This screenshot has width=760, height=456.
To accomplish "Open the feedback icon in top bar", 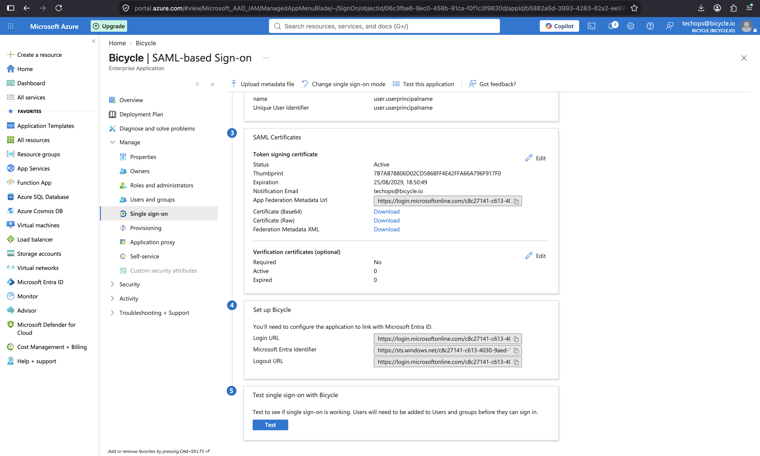I will [669, 26].
